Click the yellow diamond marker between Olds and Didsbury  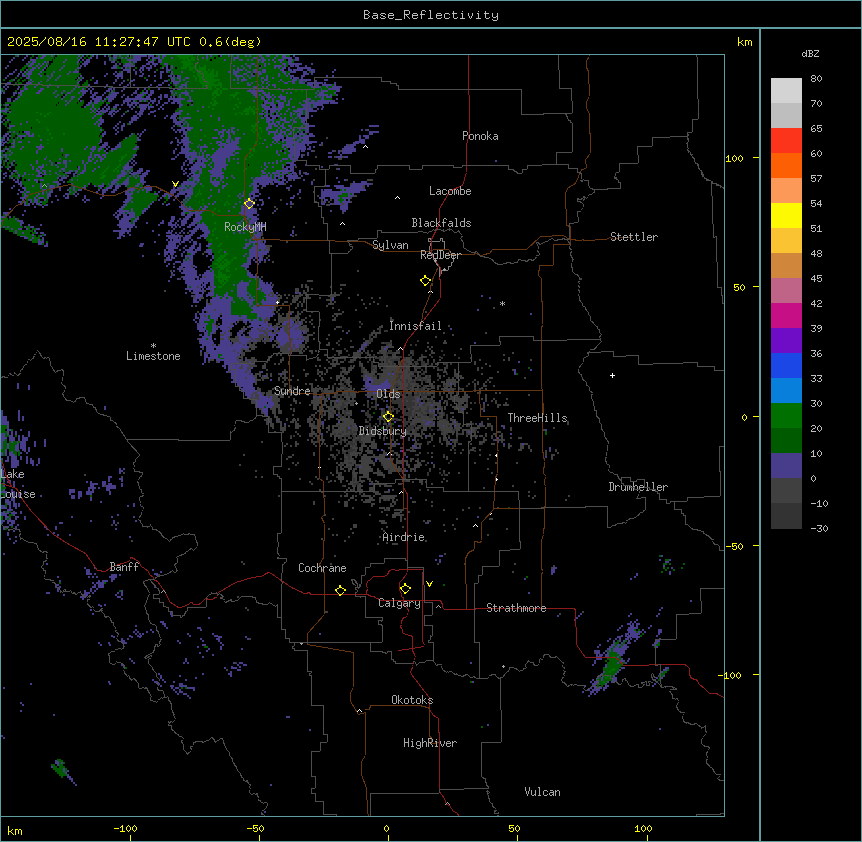[x=388, y=417]
